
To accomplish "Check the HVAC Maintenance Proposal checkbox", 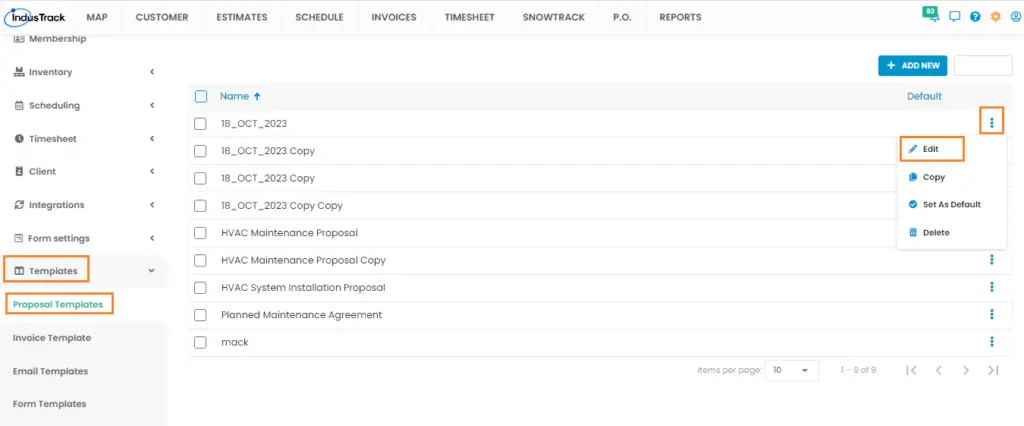I will pos(200,233).
